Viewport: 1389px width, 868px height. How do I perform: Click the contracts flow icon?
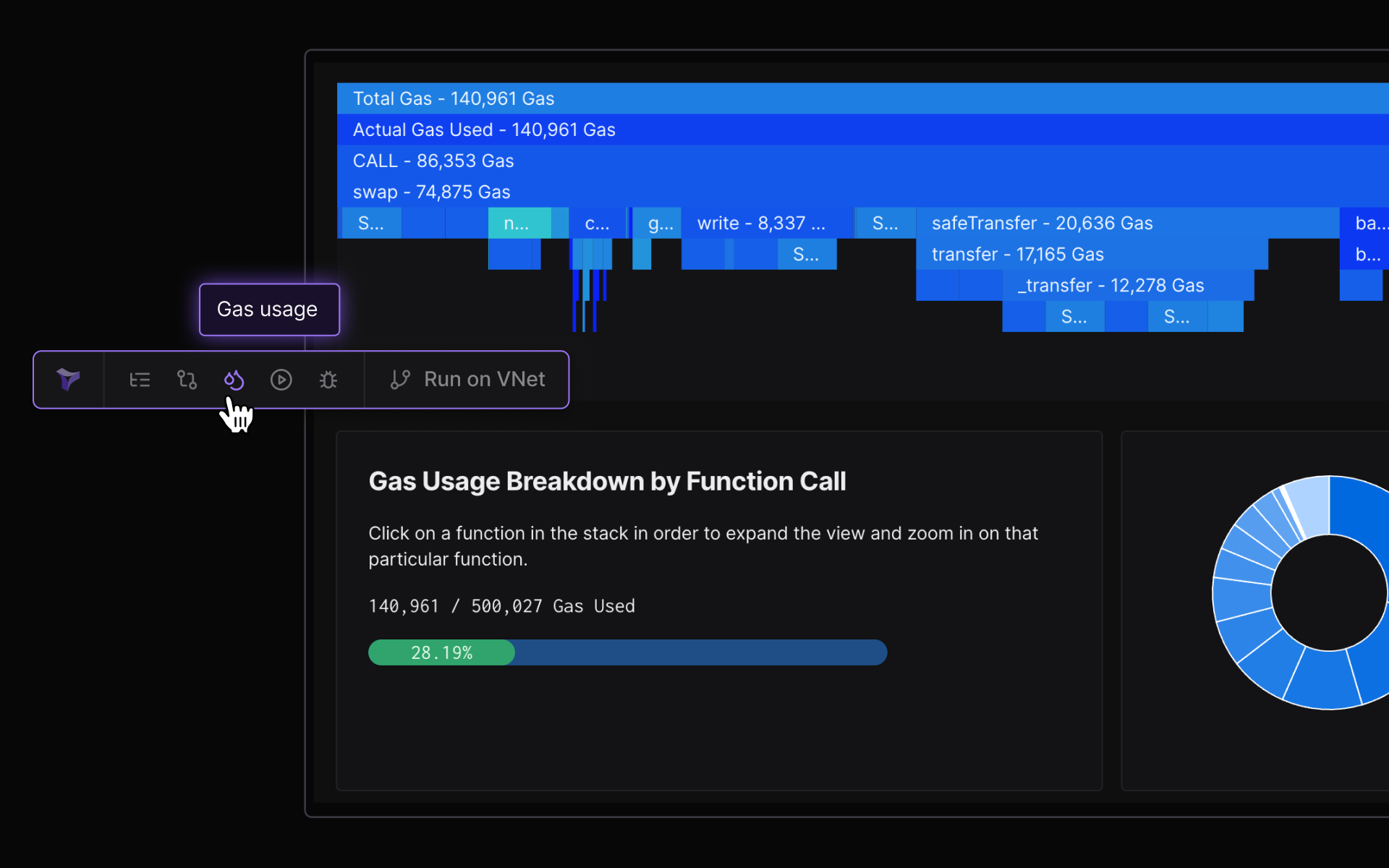coord(187,380)
